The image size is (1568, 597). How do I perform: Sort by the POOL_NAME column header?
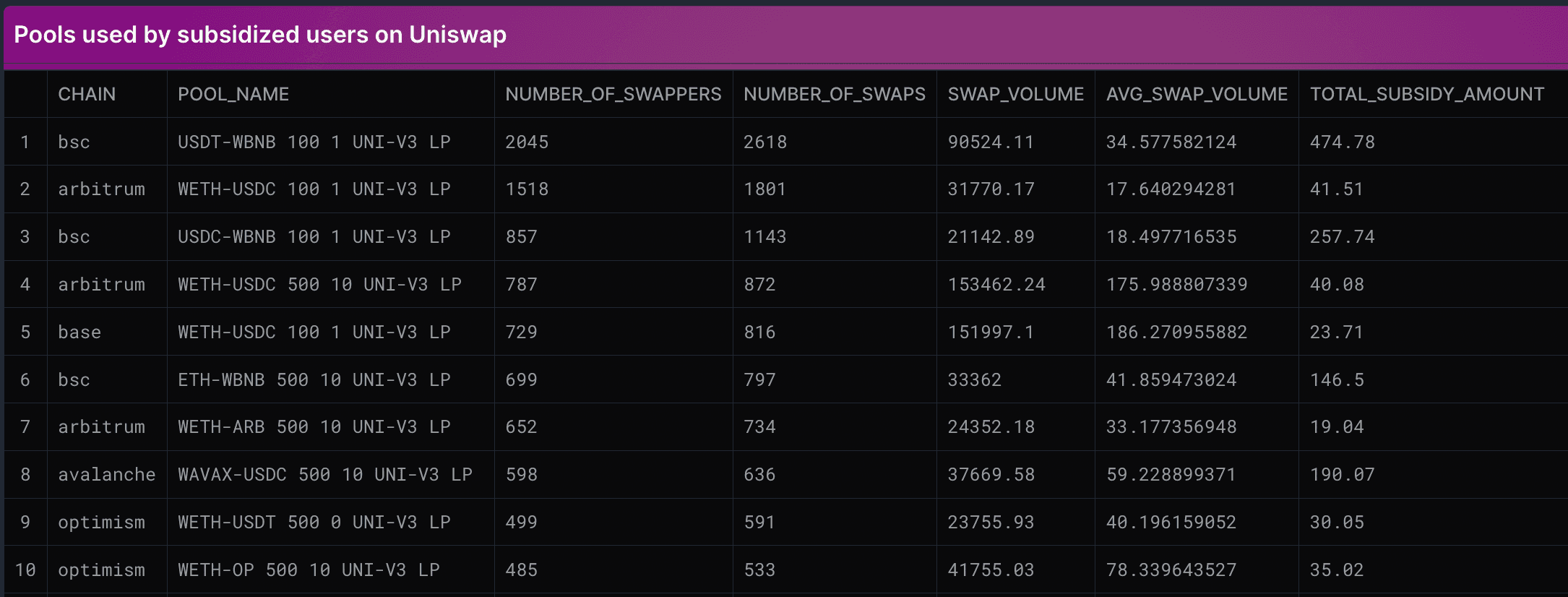[x=233, y=94]
